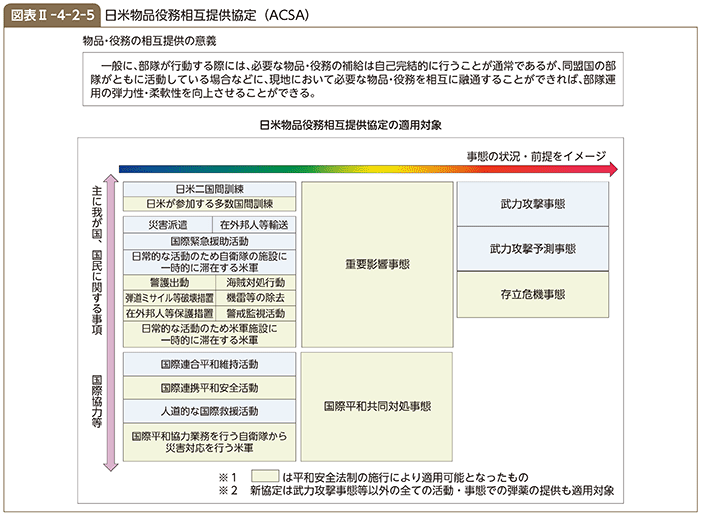The height and width of the screenshot is (516, 701).
Task: Select the 国際連合平和維持活動 cell
Action: point(209,364)
